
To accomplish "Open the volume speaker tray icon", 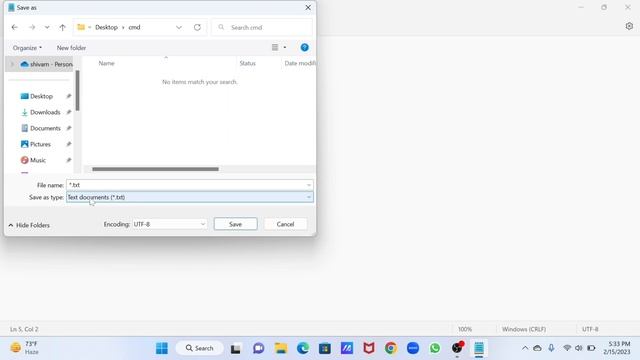I will (578, 348).
